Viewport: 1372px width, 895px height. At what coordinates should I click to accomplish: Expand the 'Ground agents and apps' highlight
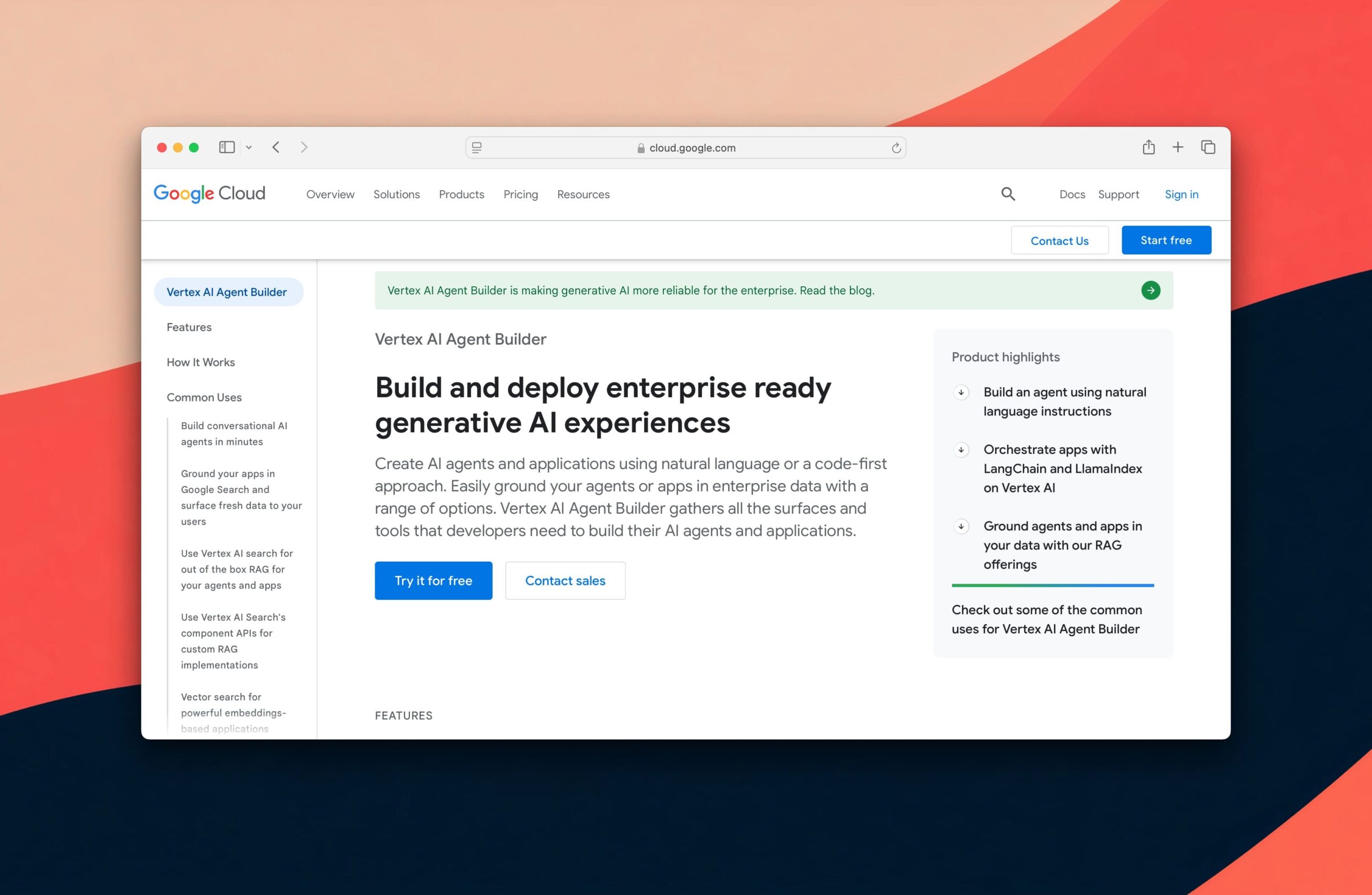tap(960, 526)
